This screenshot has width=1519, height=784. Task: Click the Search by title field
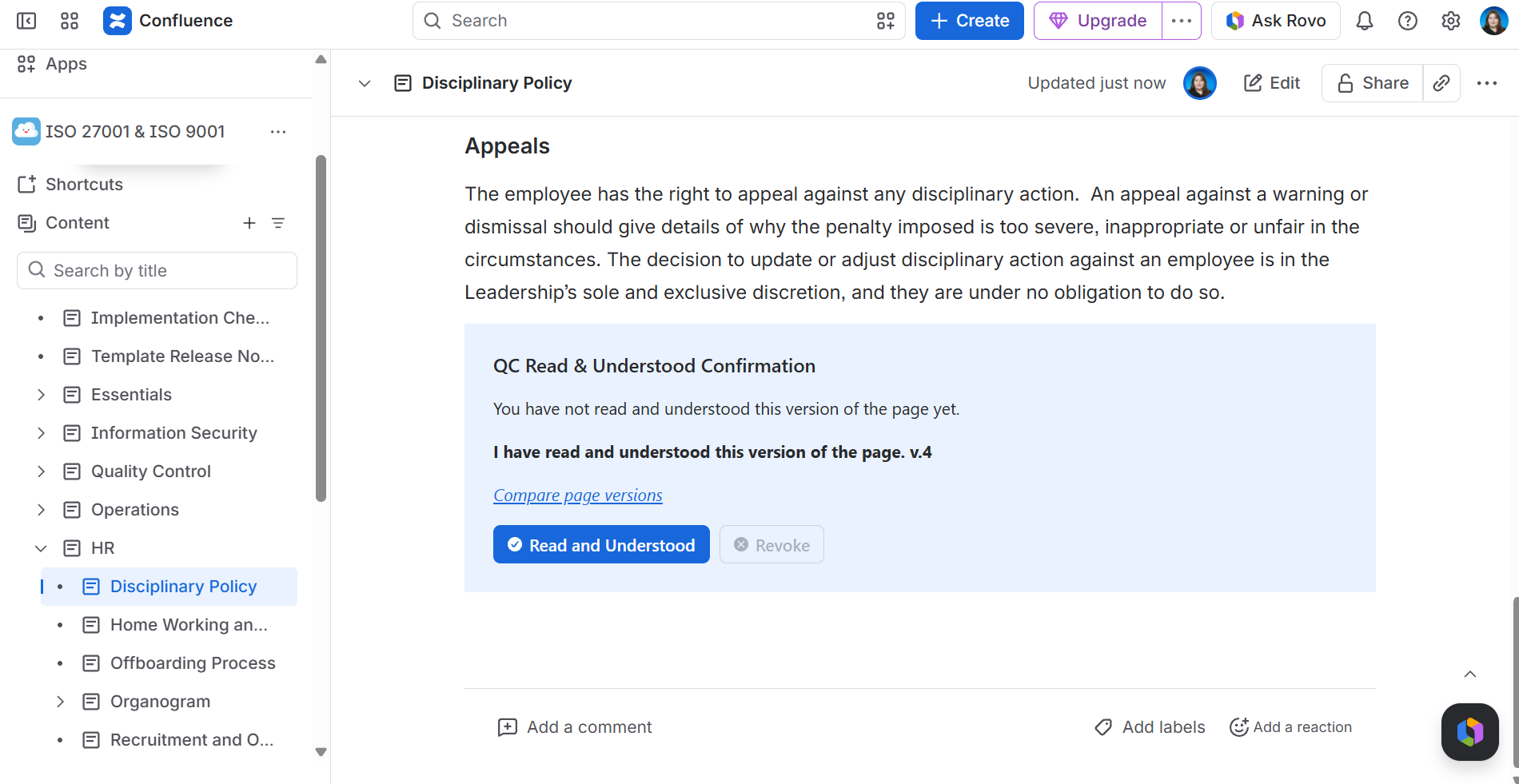(x=157, y=271)
